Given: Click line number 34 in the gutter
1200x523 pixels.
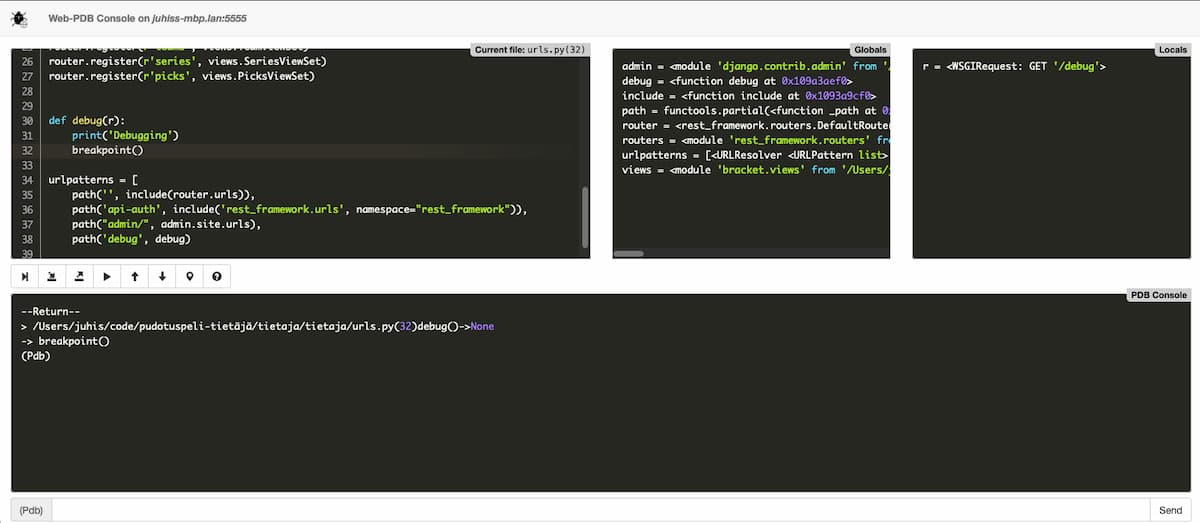Looking at the screenshot, I should coord(26,180).
